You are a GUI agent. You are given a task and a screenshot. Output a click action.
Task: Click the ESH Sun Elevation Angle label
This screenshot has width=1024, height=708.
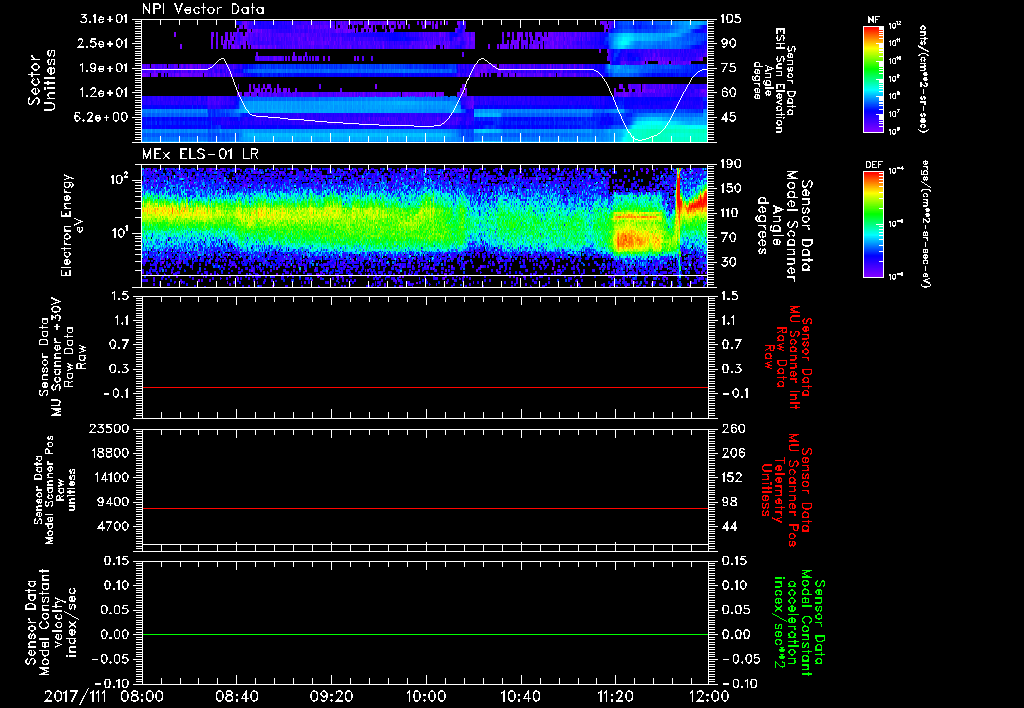[x=780, y=80]
